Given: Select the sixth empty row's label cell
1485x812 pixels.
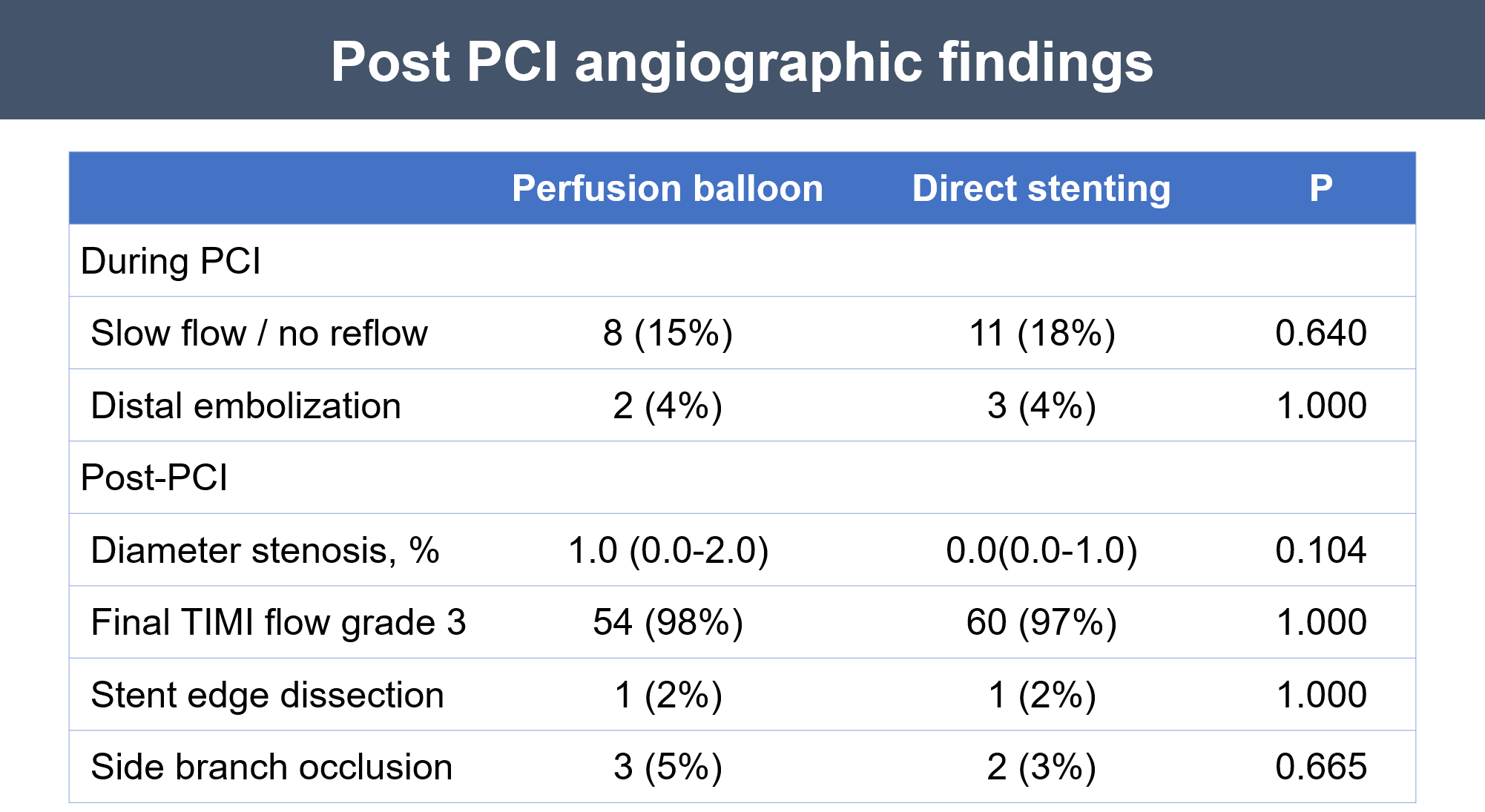Looking at the screenshot, I should (x=274, y=622).
